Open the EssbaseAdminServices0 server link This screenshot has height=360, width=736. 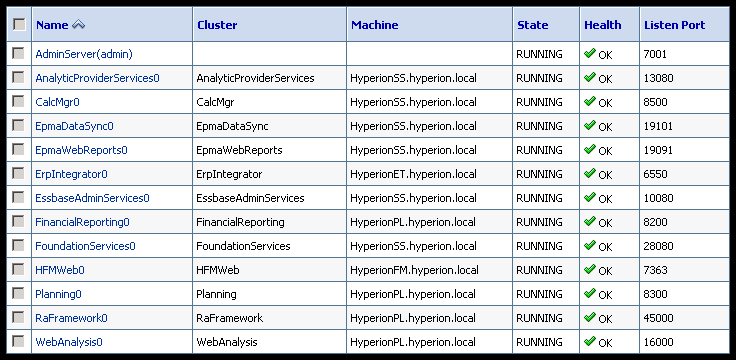point(92,198)
